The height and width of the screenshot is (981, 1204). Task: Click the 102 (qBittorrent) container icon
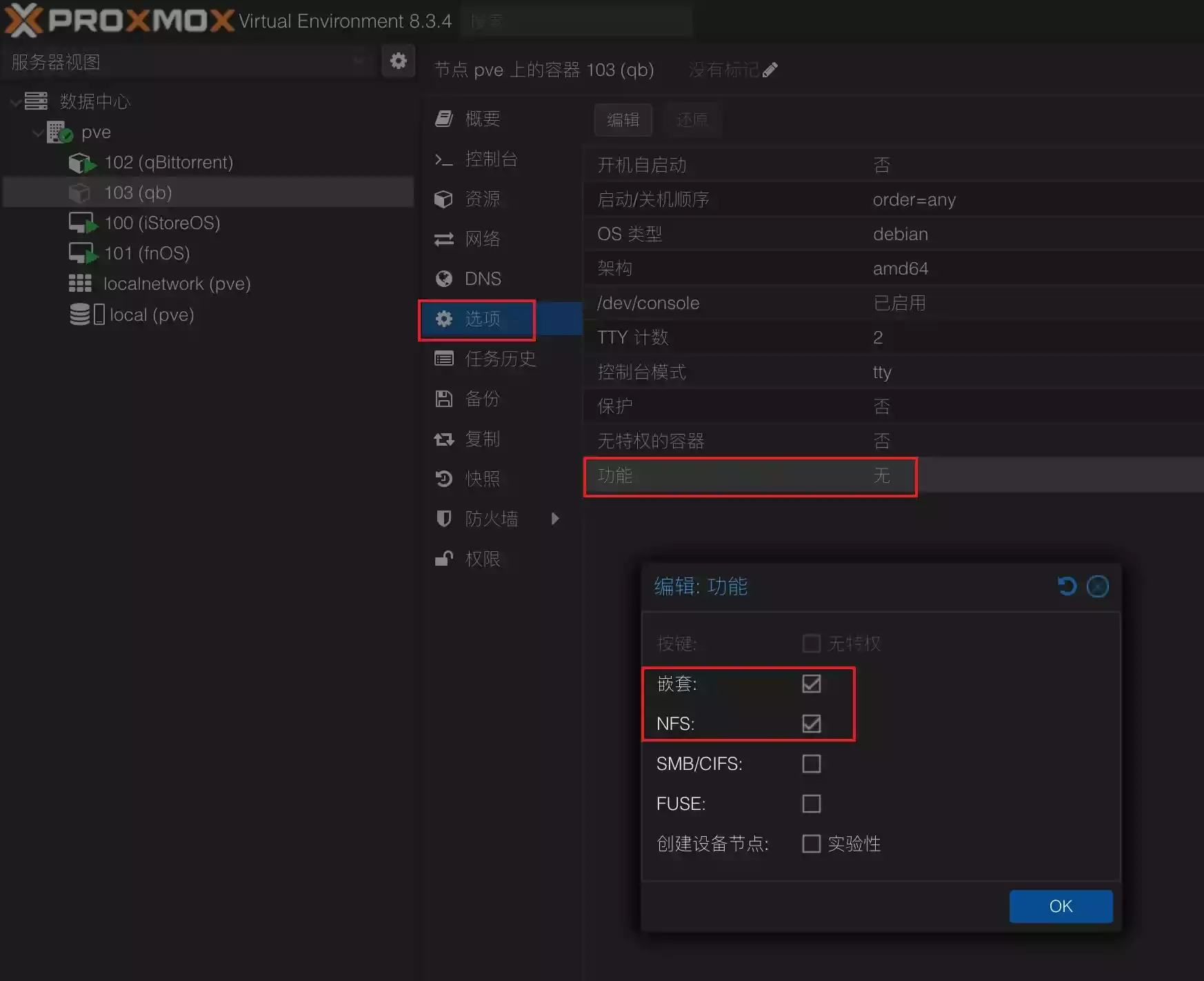click(81, 163)
